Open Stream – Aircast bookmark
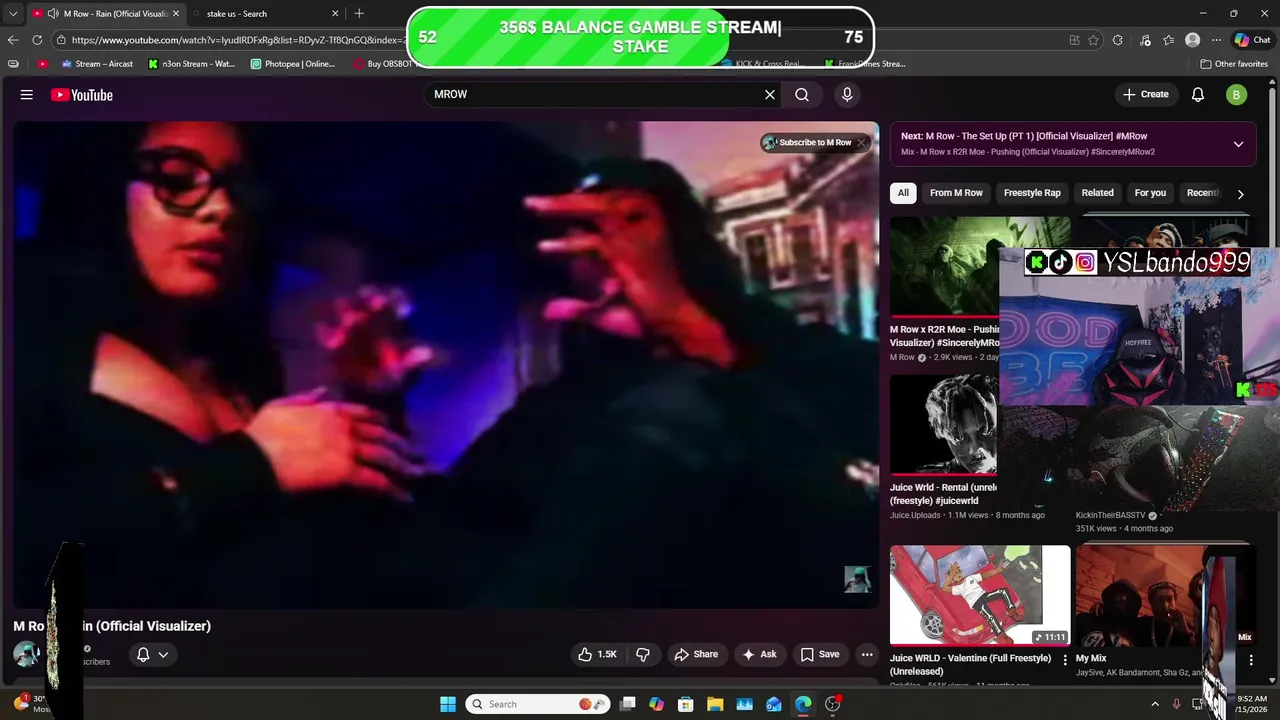 [97, 63]
